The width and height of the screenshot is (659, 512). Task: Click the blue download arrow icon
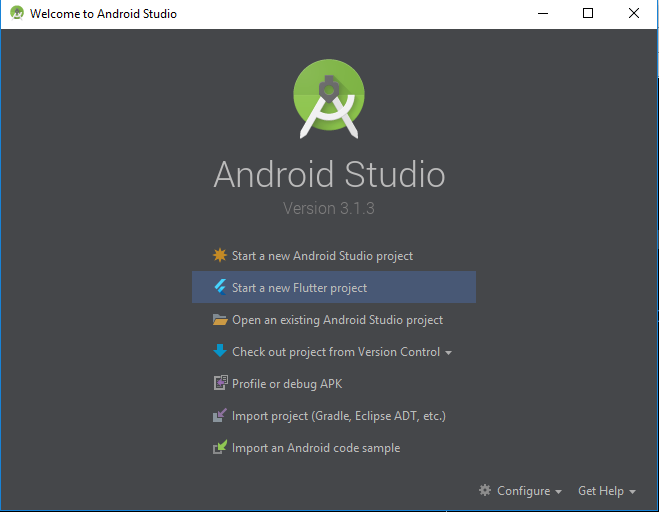click(x=220, y=351)
